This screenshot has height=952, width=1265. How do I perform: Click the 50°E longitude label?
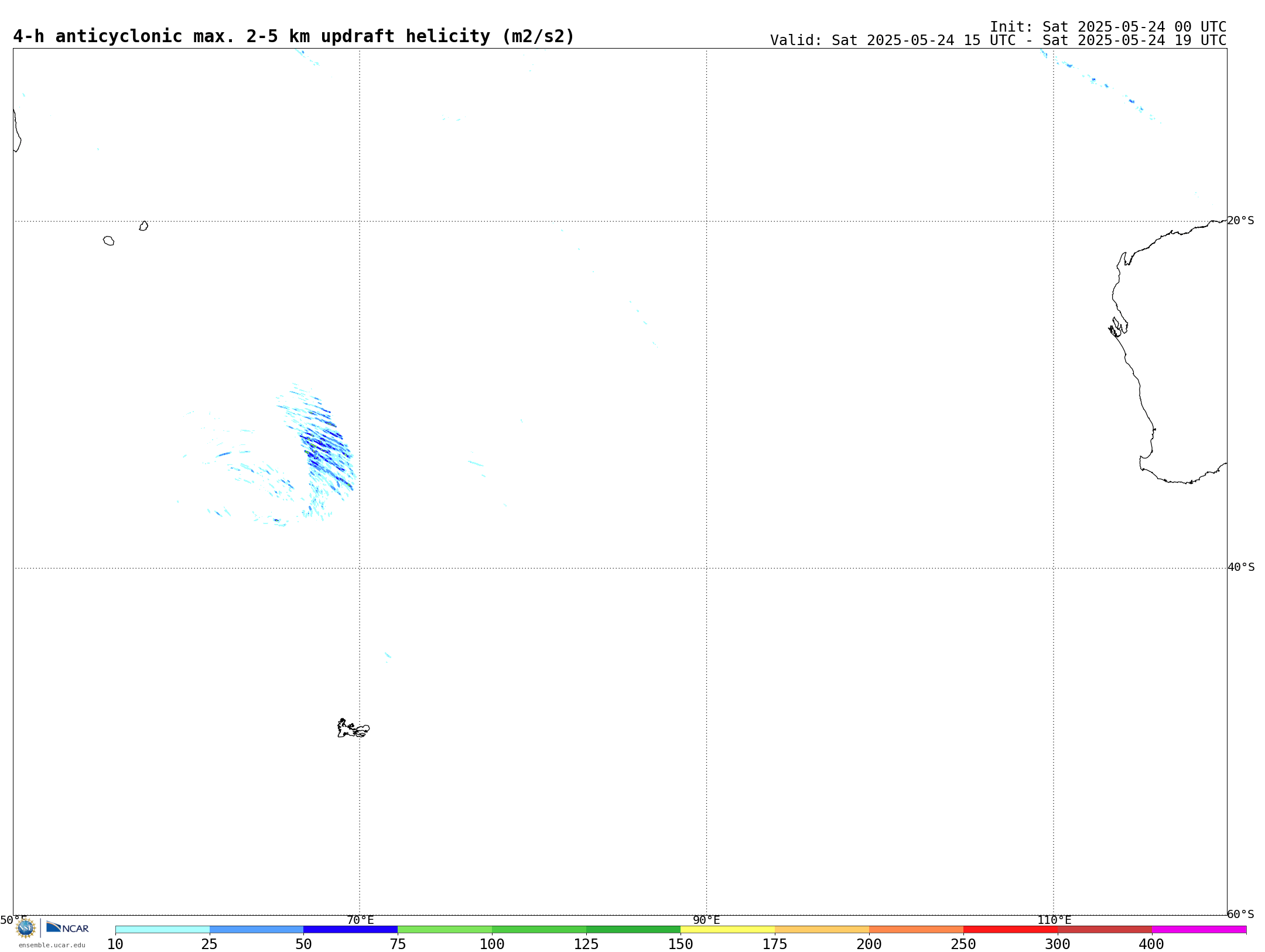tap(13, 920)
